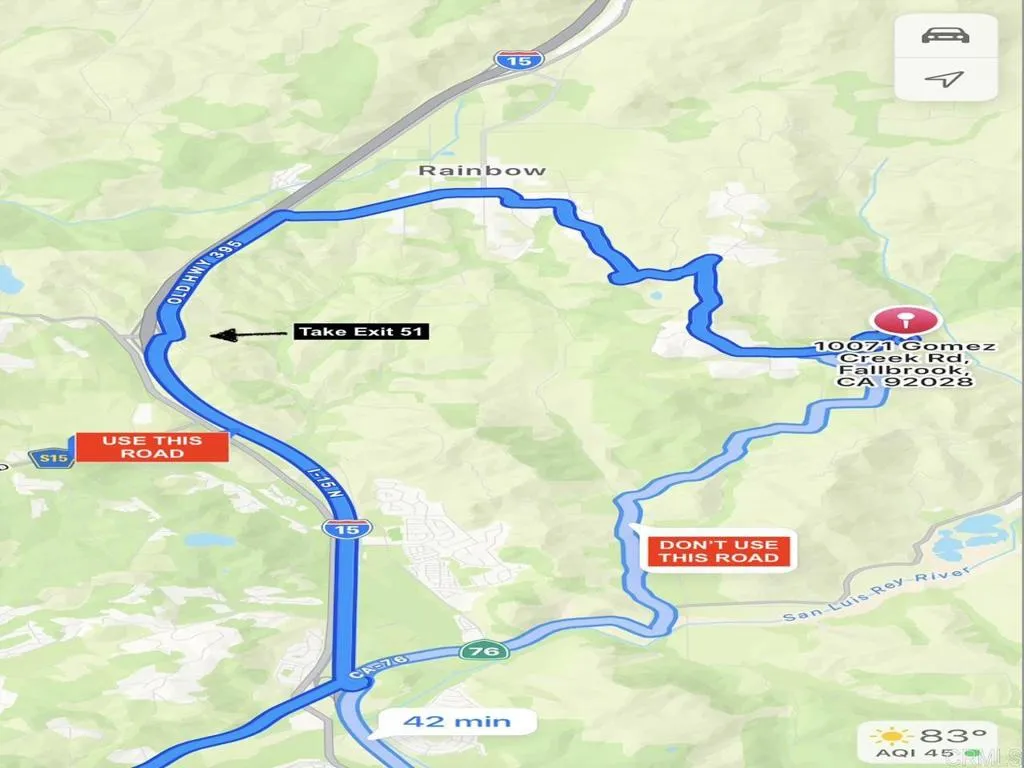This screenshot has width=1024, height=768.
Task: Select the 42 min alternate route bubble
Action: click(456, 722)
